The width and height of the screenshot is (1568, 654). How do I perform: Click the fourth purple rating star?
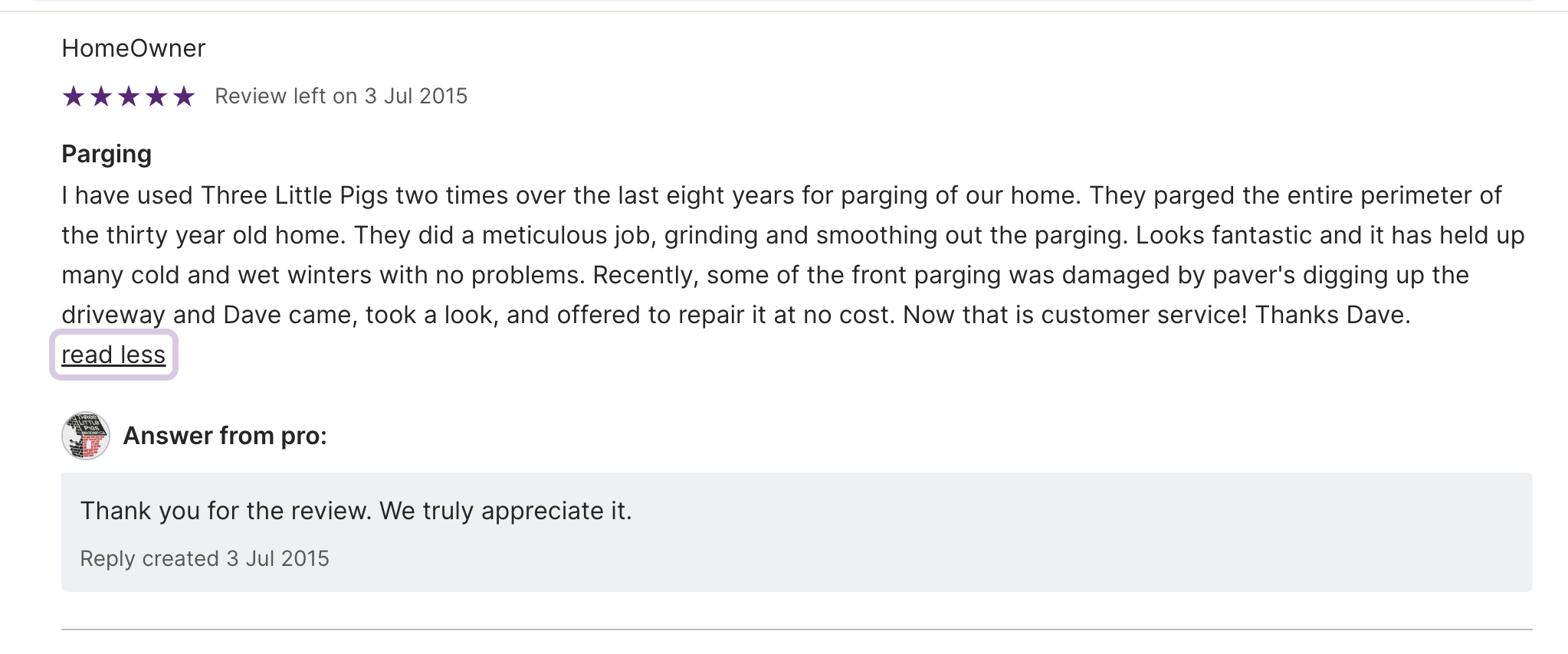(156, 96)
